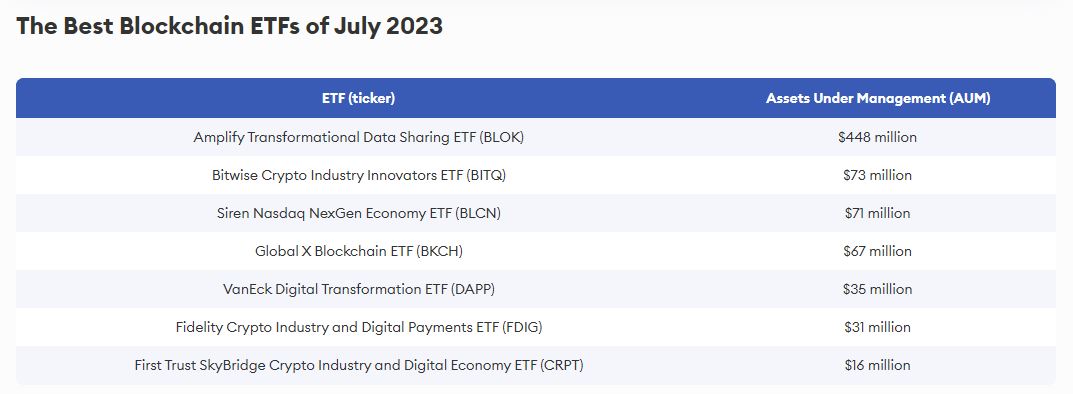Viewport: 1073px width, 394px height.
Task: Click the $67 million AUM value
Action: (x=877, y=251)
